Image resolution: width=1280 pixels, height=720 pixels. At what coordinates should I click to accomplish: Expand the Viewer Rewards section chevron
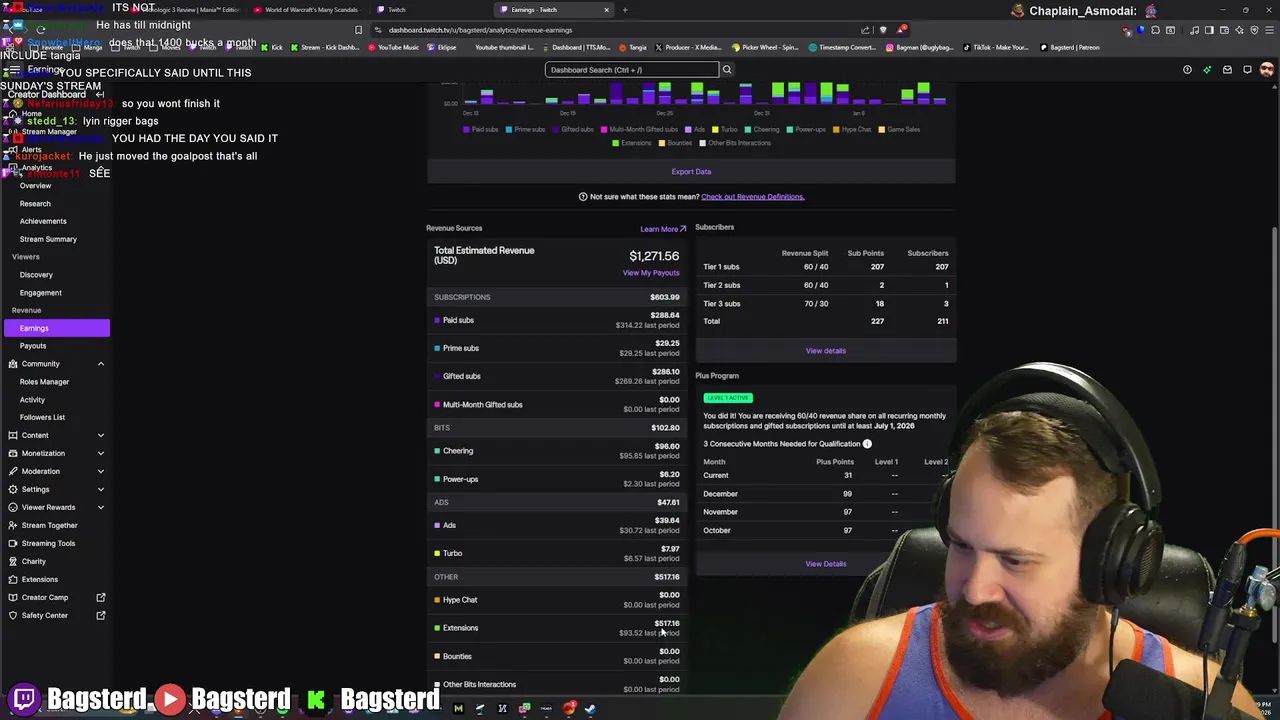point(101,507)
